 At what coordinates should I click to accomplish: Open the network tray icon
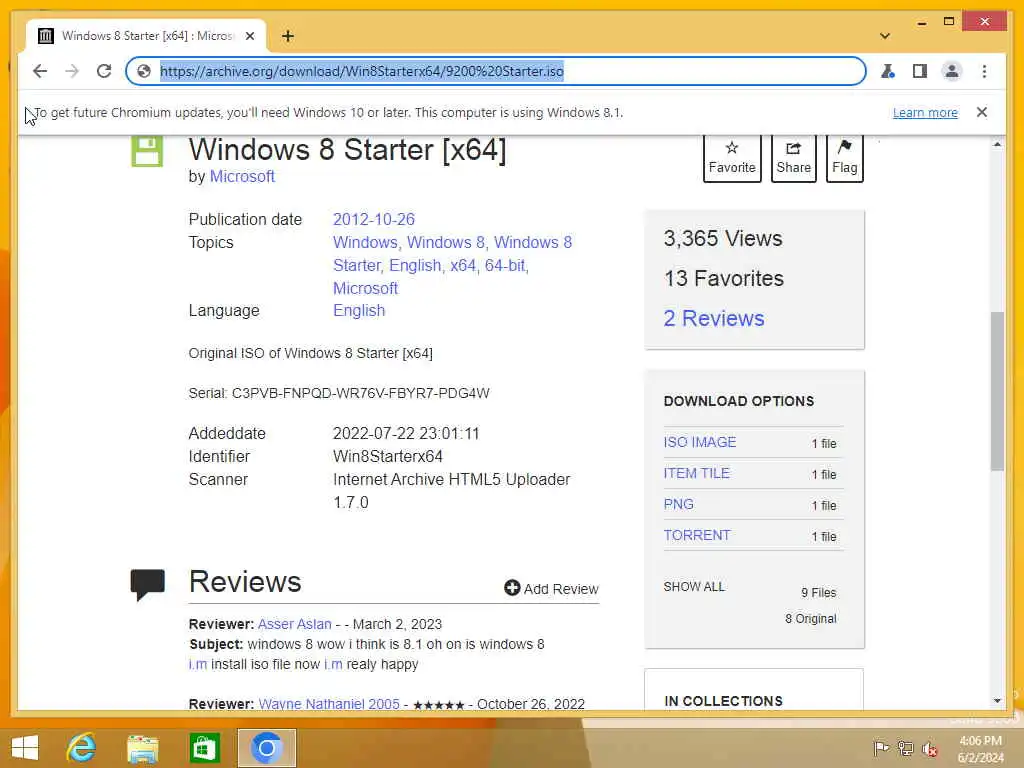[905, 748]
